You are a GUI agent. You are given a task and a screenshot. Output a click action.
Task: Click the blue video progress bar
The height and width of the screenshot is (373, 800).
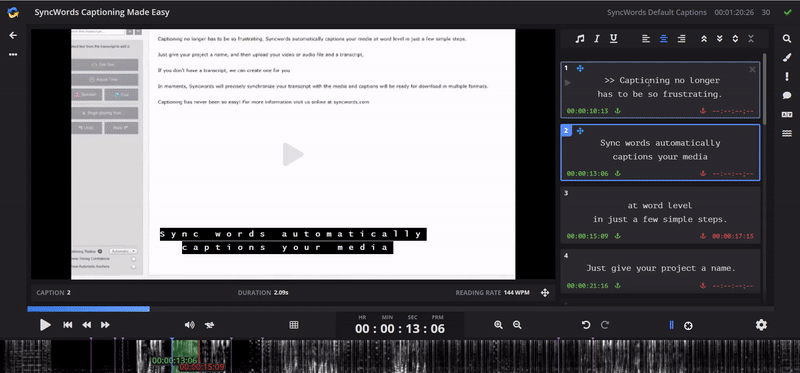pos(88,309)
